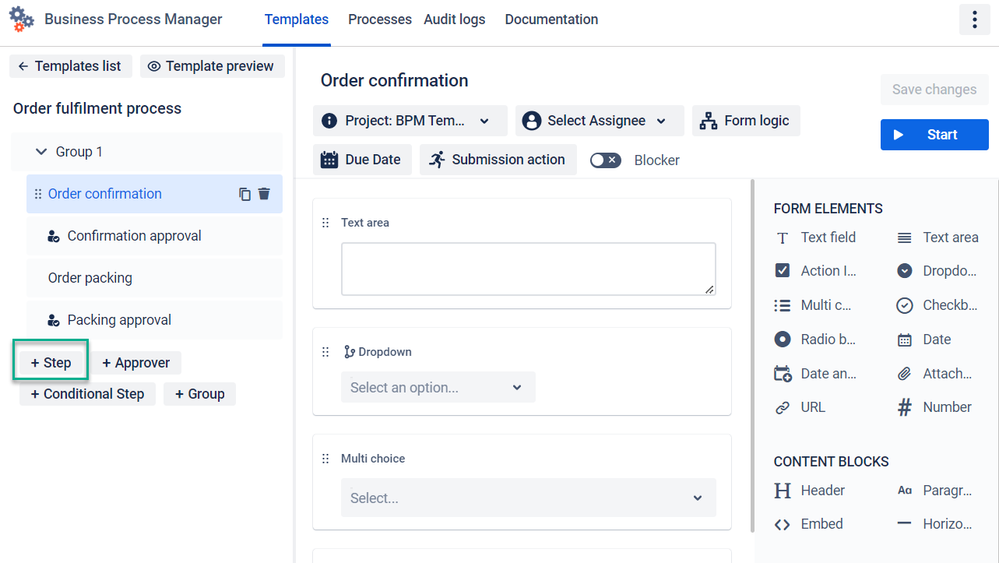
Task: Select the Packing approval step
Action: pos(154,320)
